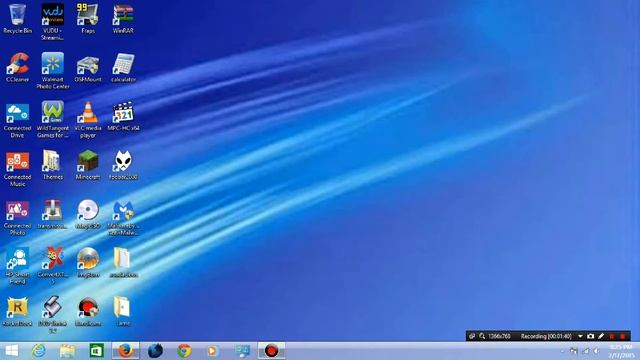The image size is (640, 360).
Task: Select the WildTangent Games shortcut
Action: point(53,120)
